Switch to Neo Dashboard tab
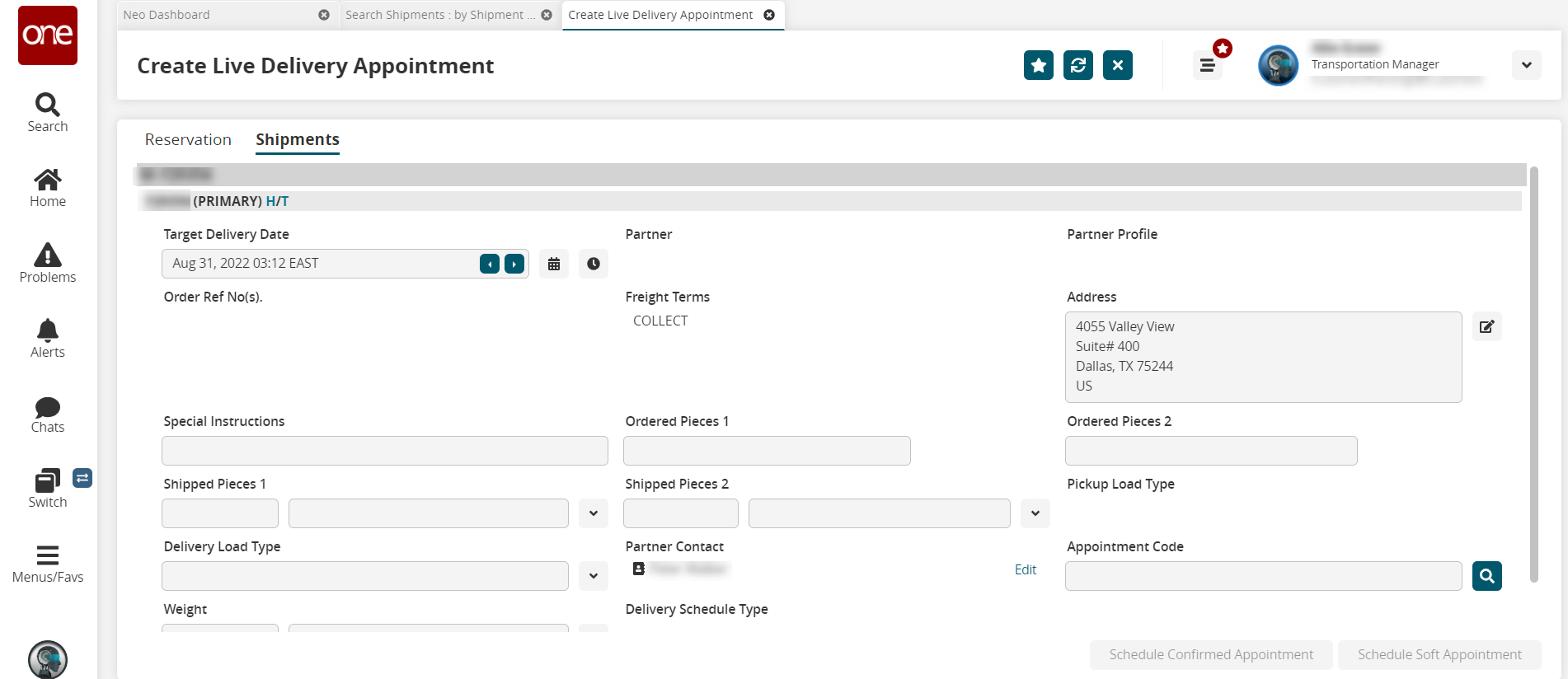 coord(167,15)
